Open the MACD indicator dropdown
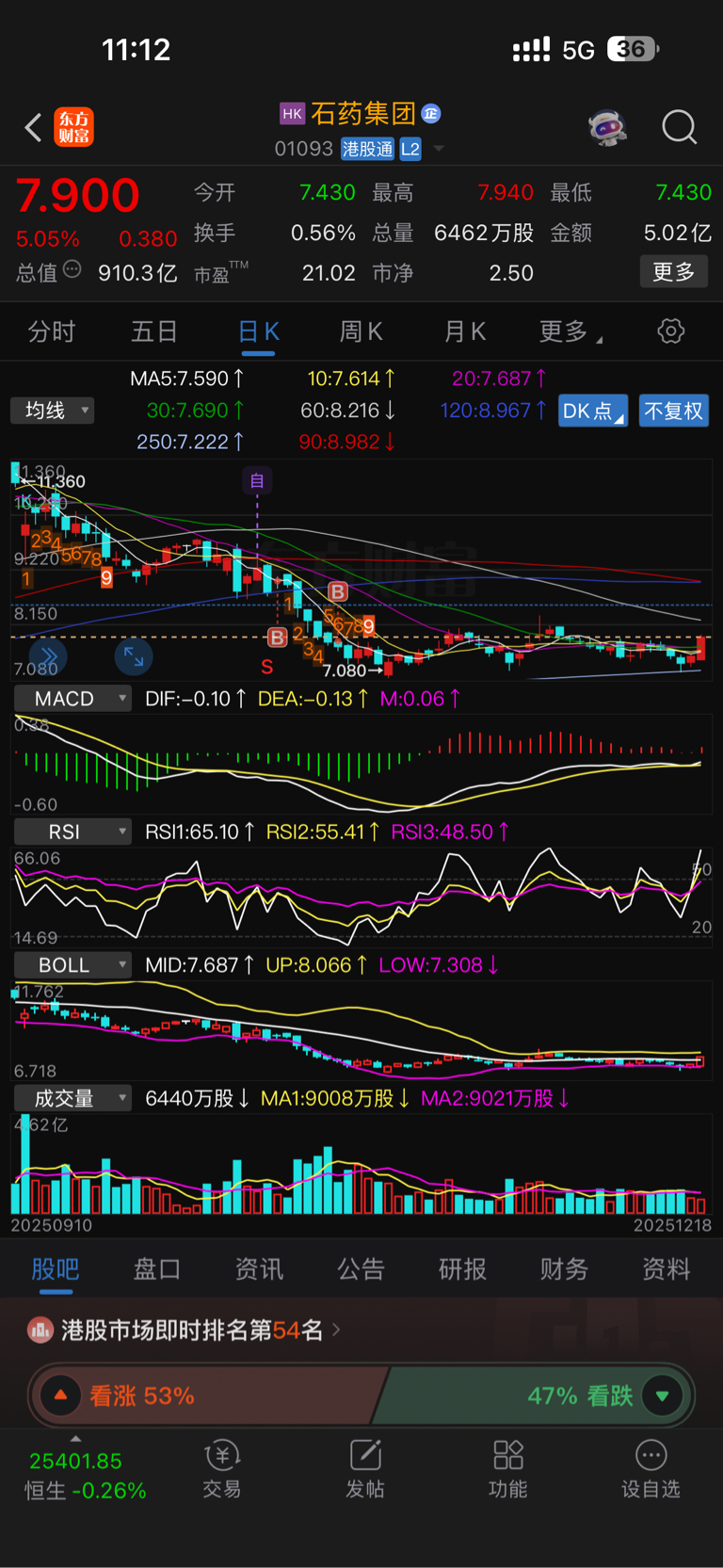Screen dimensions: 723x1568 72,699
